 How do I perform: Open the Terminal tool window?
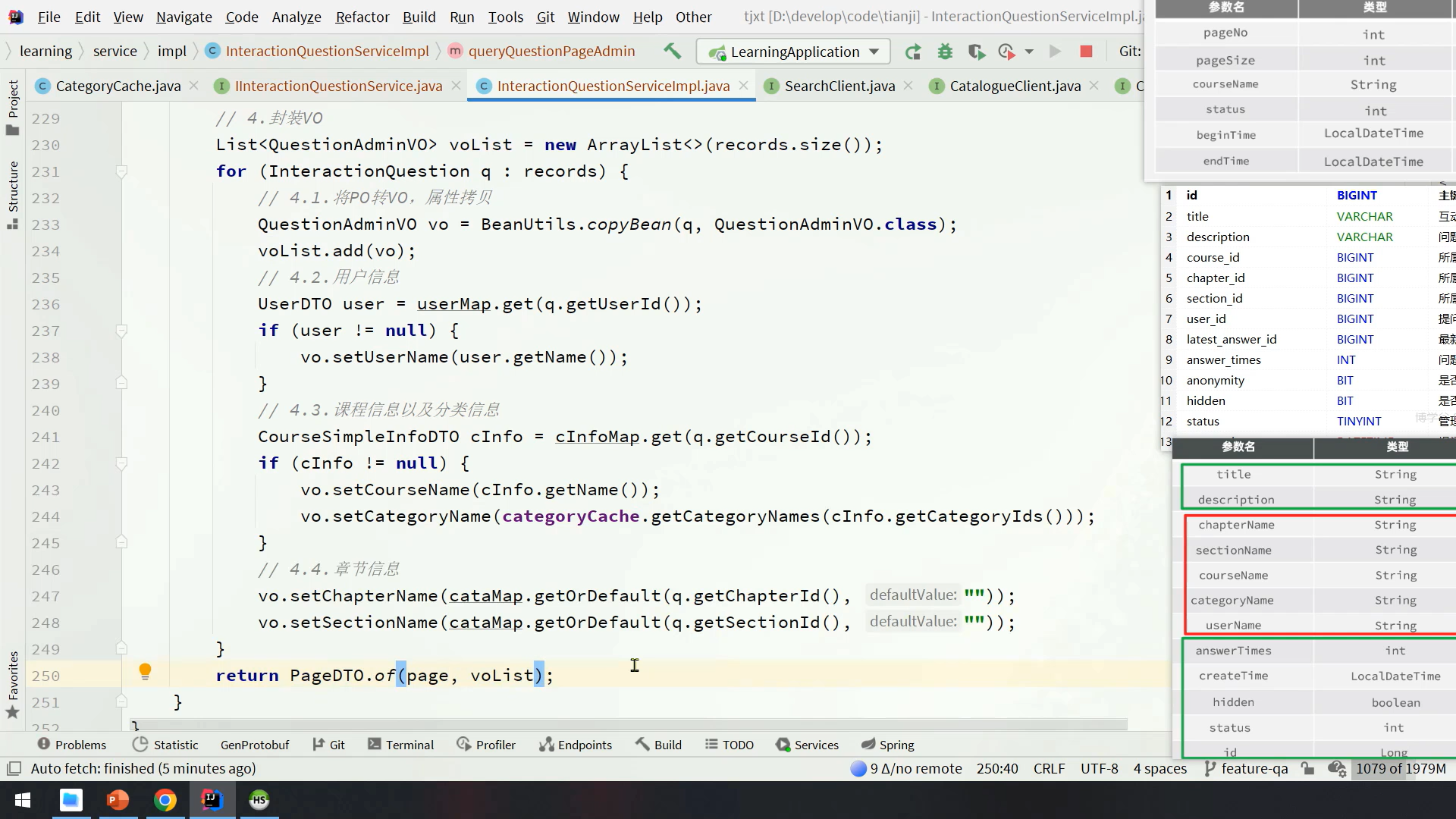click(401, 745)
